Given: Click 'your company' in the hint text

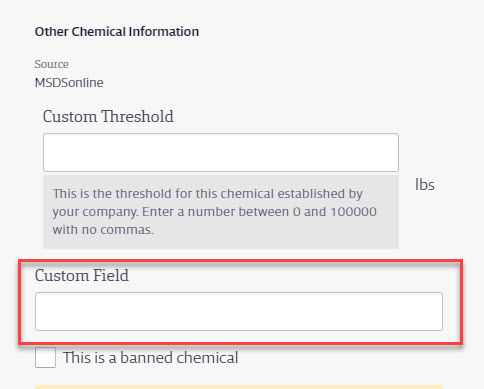Looking at the screenshot, I should 95,212.
